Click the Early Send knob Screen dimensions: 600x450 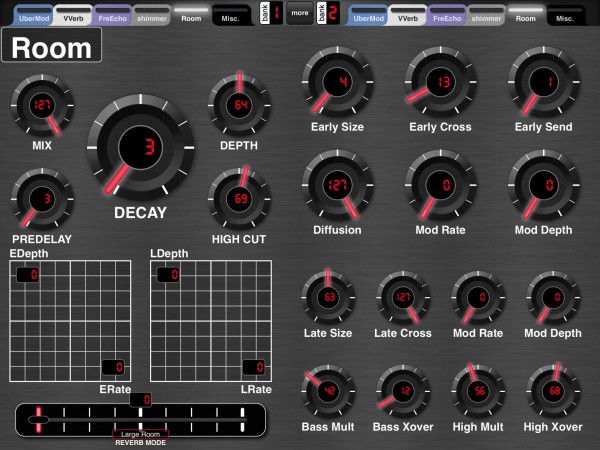click(x=544, y=82)
